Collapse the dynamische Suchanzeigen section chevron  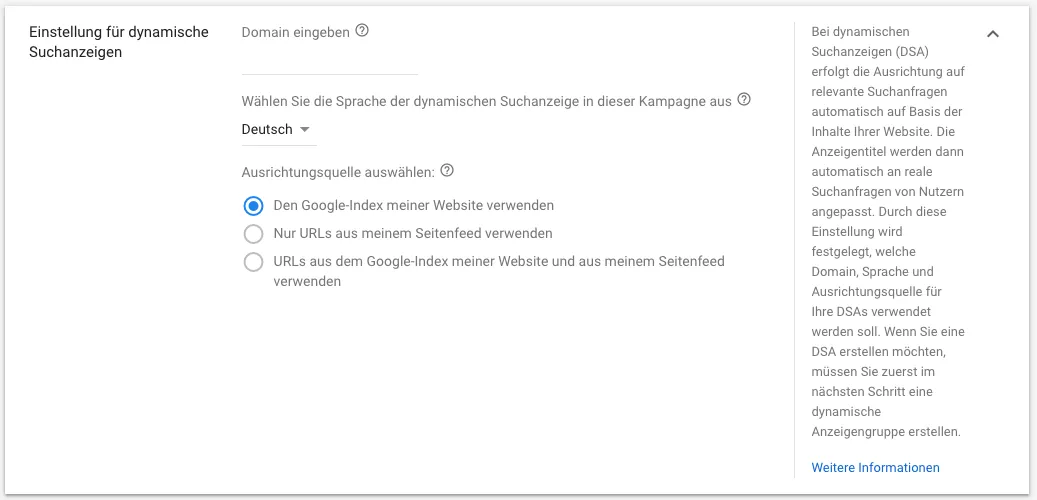pos(993,34)
